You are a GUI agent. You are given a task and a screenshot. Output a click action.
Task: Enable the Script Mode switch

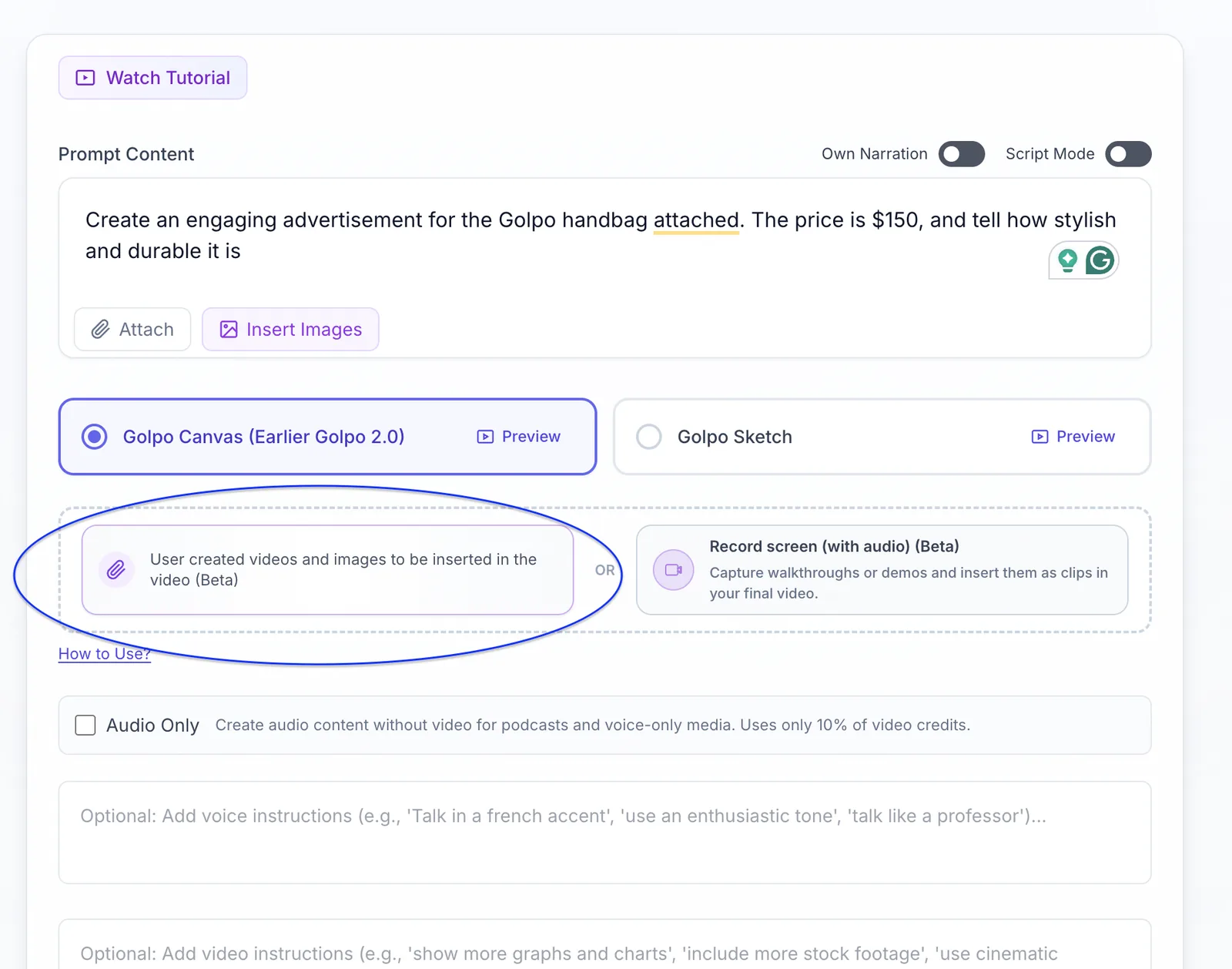click(1128, 154)
